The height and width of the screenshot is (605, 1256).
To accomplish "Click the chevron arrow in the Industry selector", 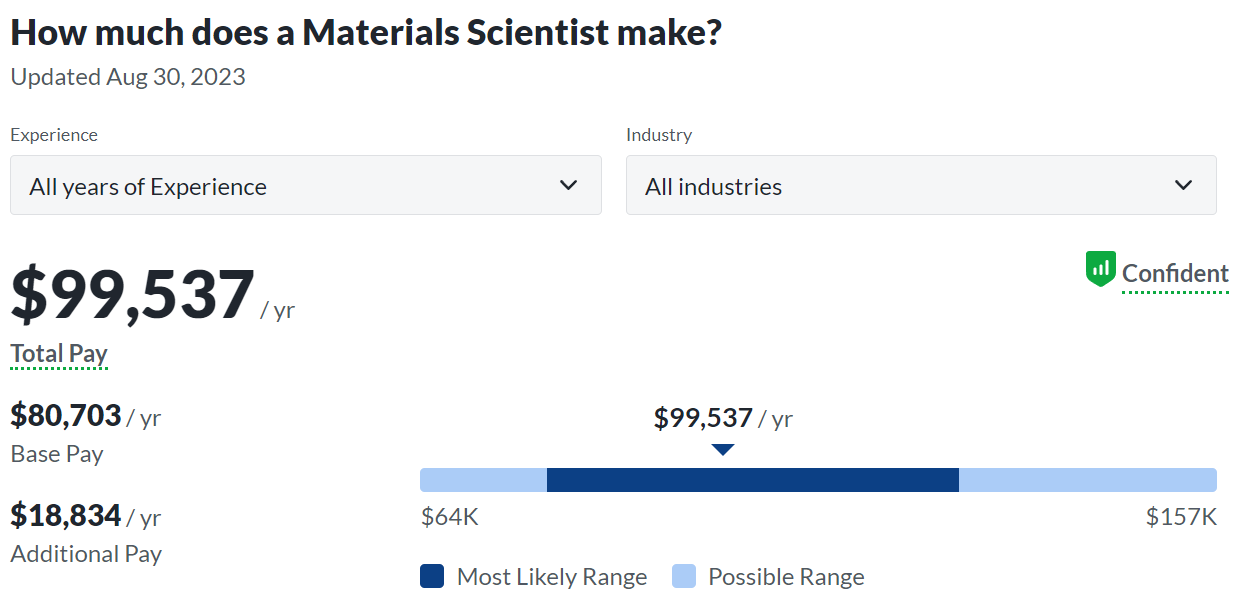I will [x=1183, y=185].
